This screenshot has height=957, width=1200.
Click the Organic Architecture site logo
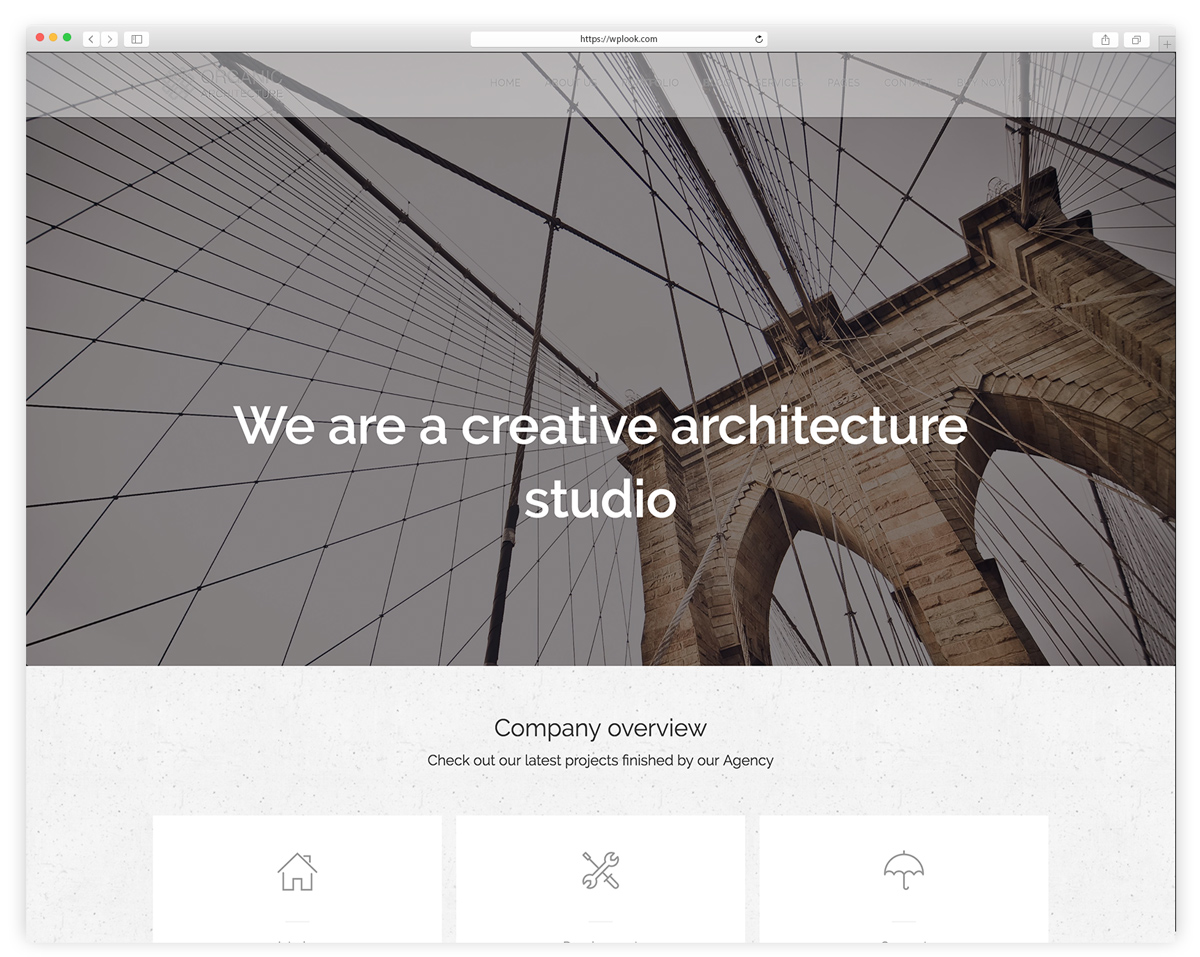pos(241,84)
